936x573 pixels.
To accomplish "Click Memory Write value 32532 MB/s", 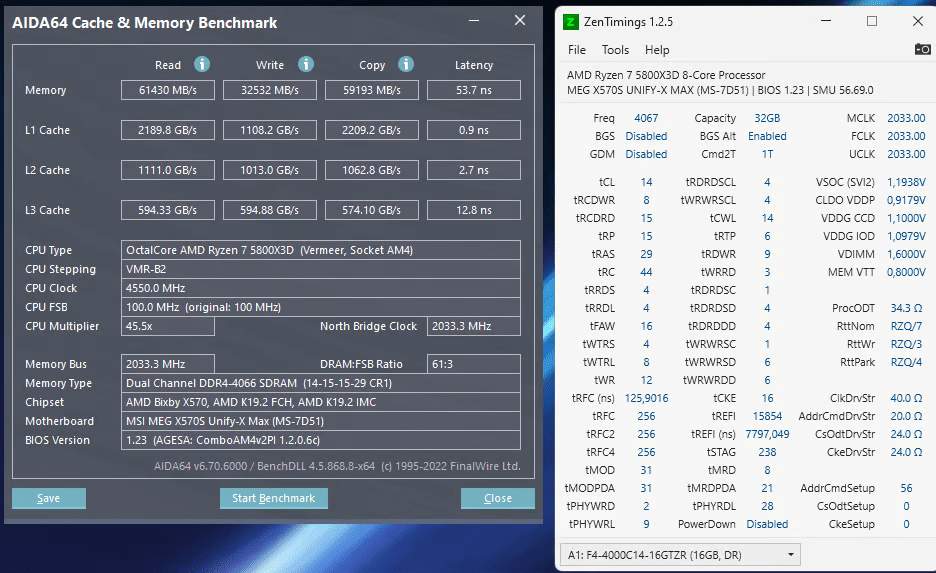I will pos(270,90).
